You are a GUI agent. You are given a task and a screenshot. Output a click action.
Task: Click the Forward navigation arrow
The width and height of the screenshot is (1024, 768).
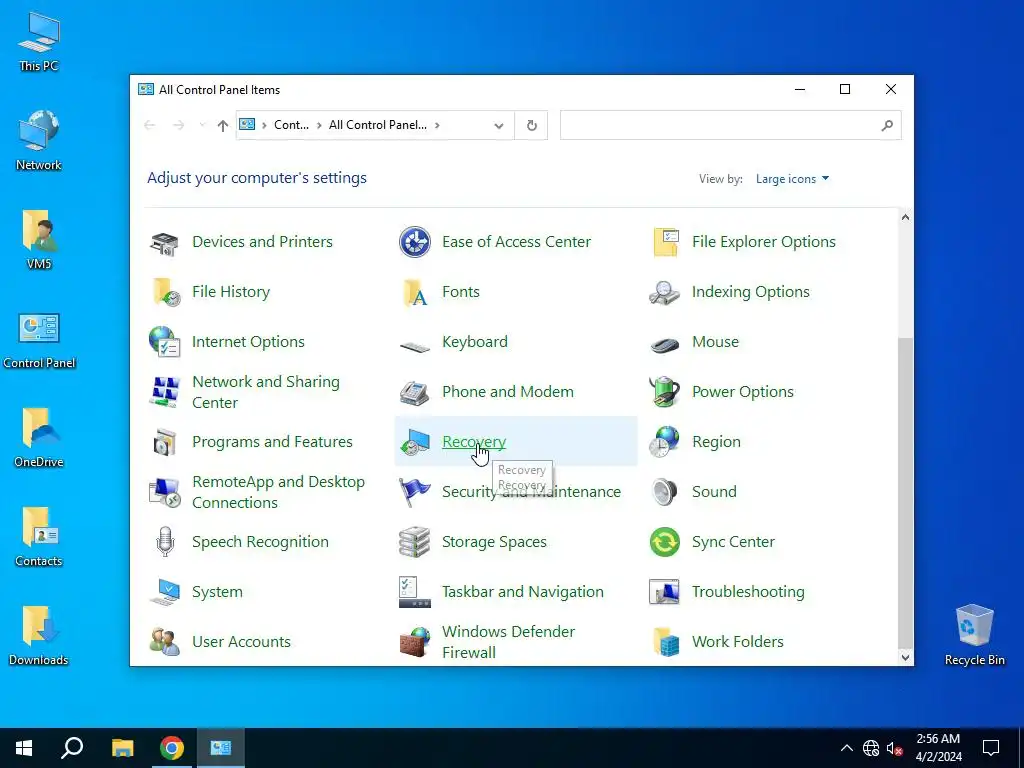pyautogui.click(x=178, y=125)
